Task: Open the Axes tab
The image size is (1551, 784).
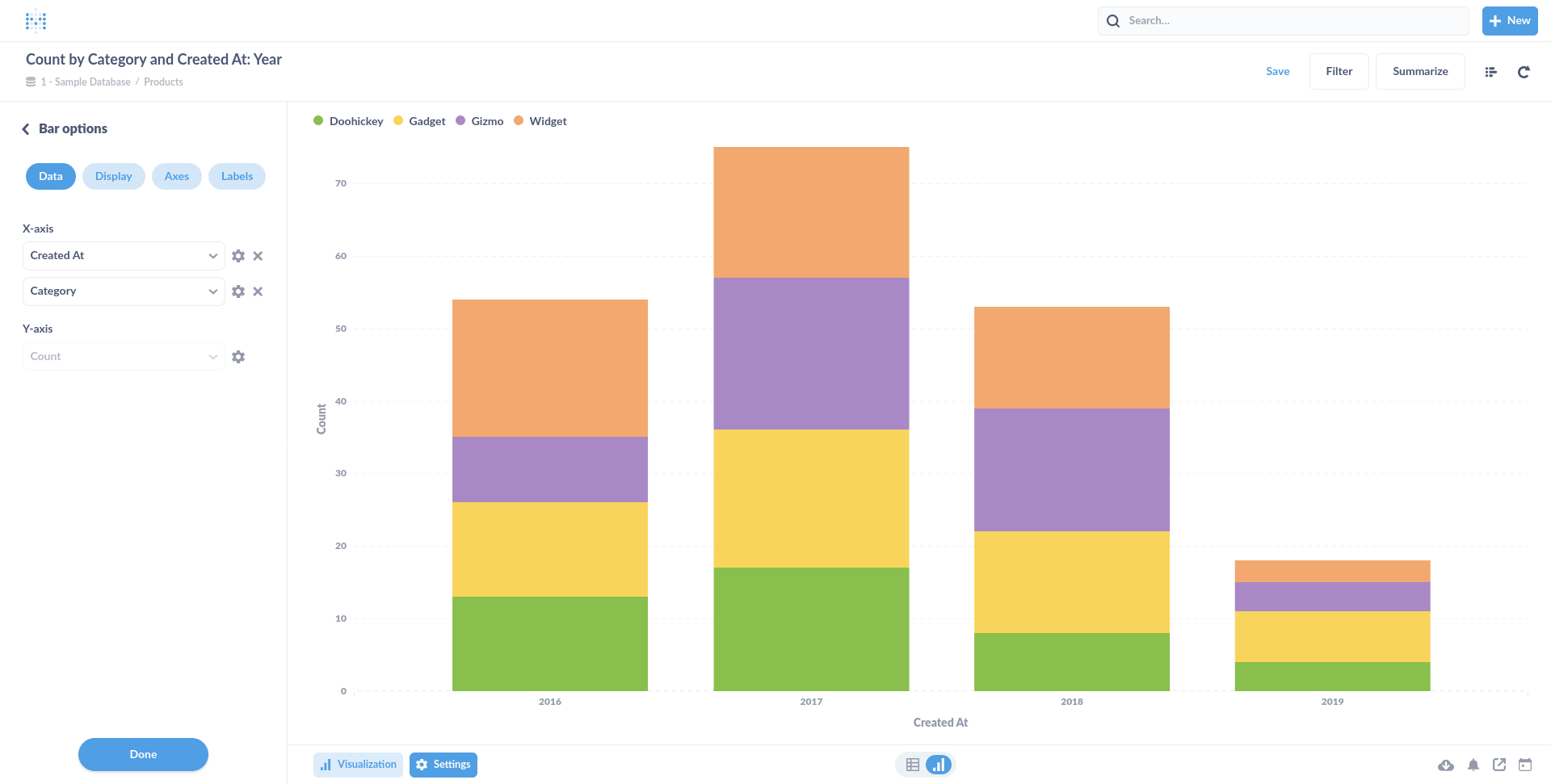Action: pyautogui.click(x=176, y=177)
